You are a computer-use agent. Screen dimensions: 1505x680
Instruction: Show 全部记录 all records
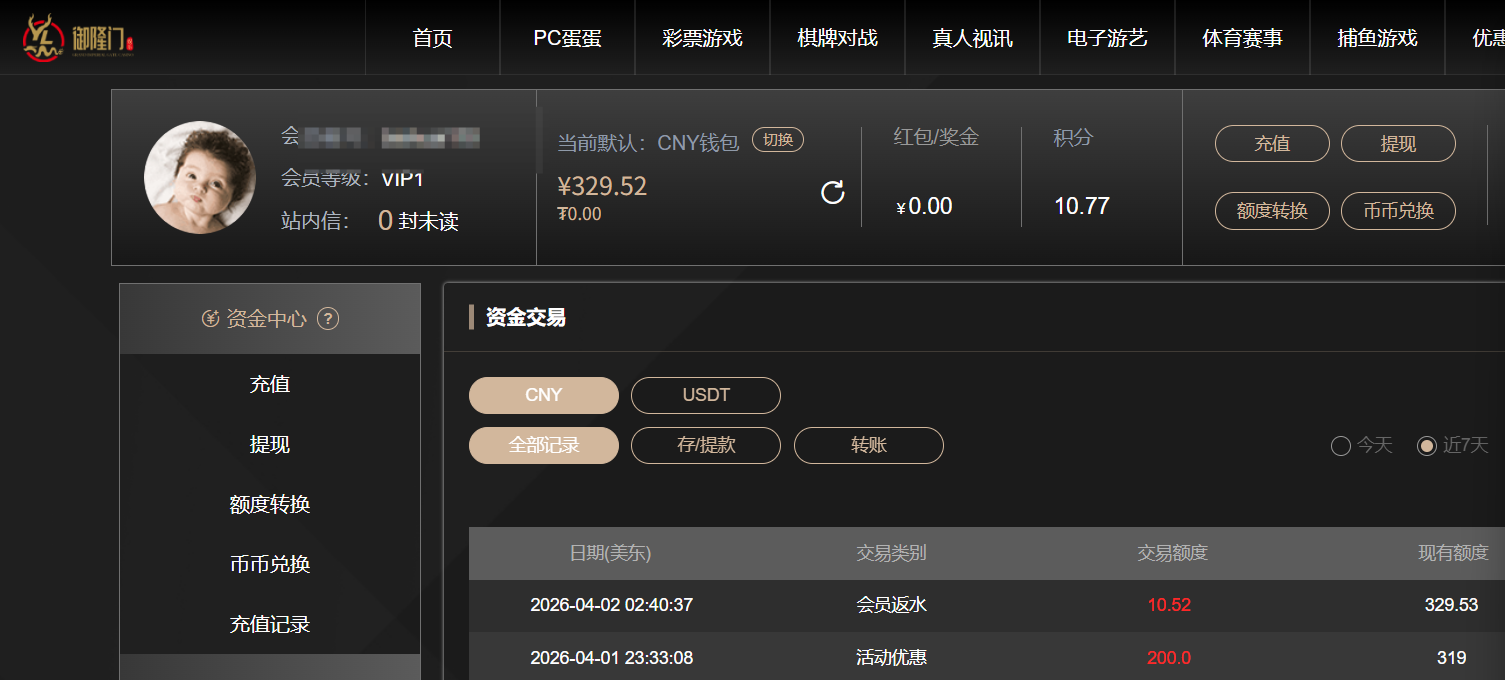543,446
